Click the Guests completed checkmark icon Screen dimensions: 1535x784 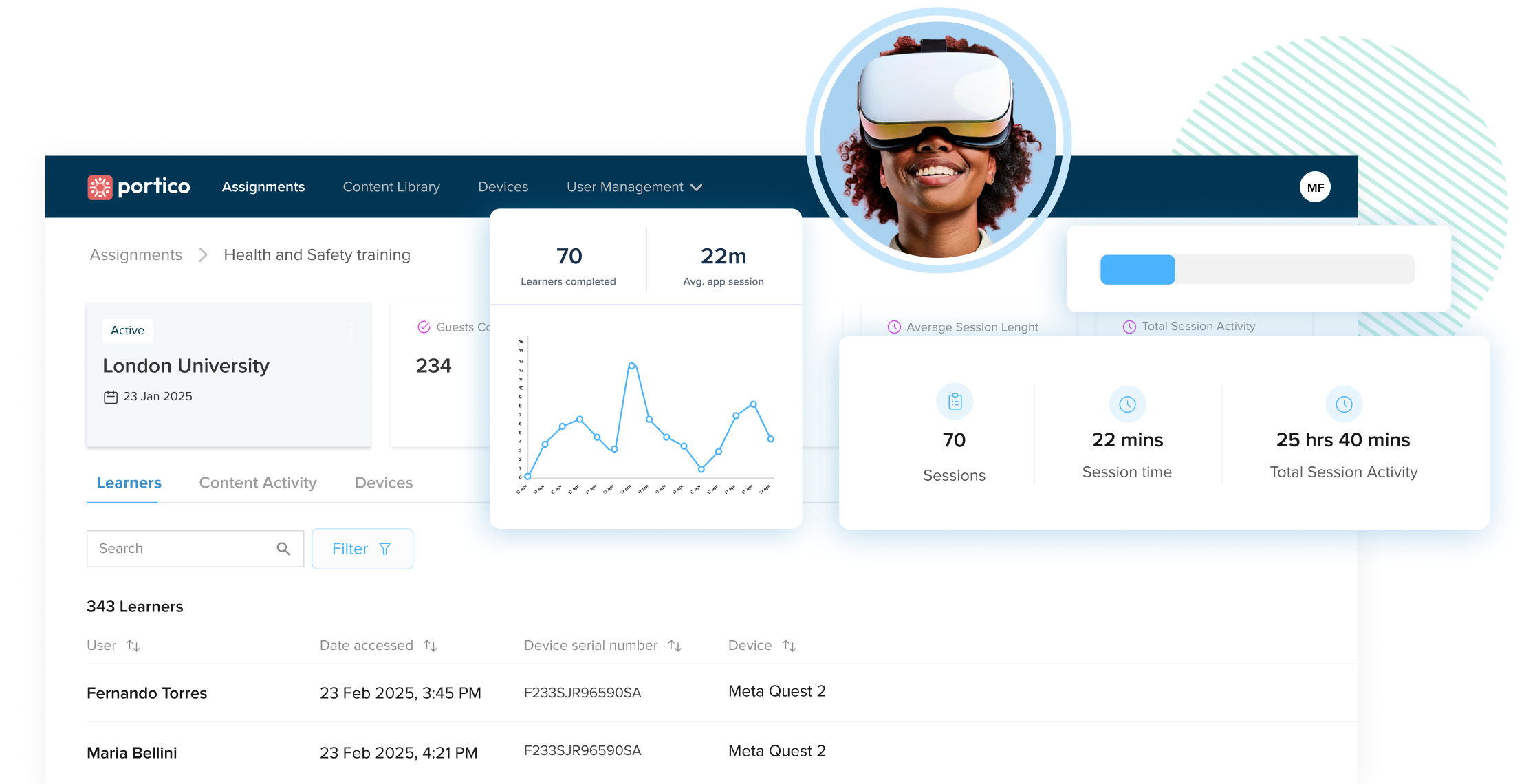pos(424,327)
